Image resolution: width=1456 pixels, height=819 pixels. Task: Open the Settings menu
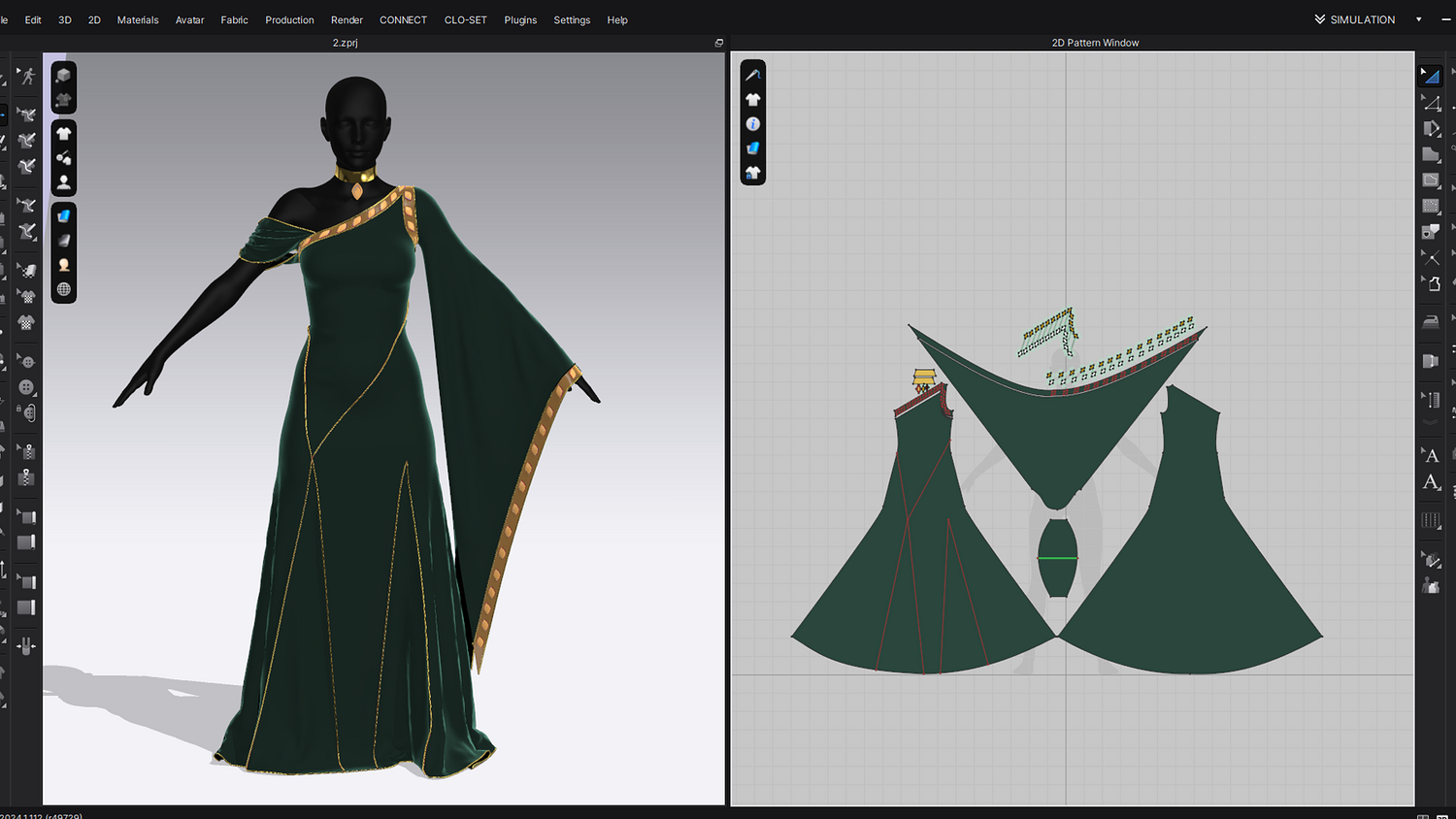point(572,19)
